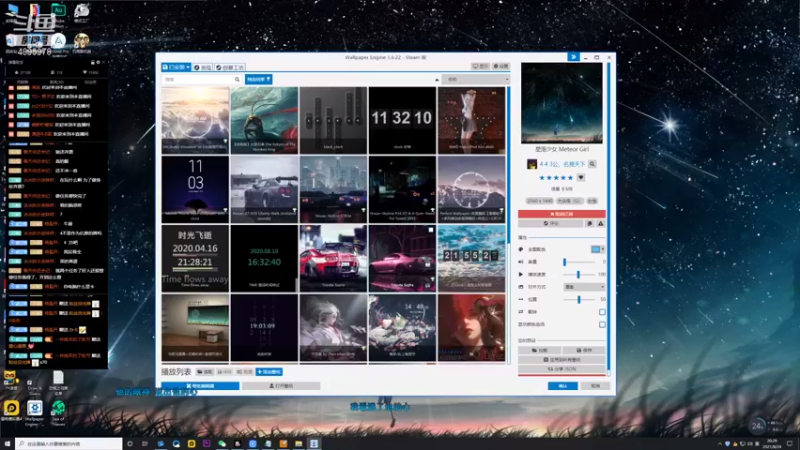Viewport: 800px width, 450px height.
Task: Open Windows Start button
Action: 7,444
